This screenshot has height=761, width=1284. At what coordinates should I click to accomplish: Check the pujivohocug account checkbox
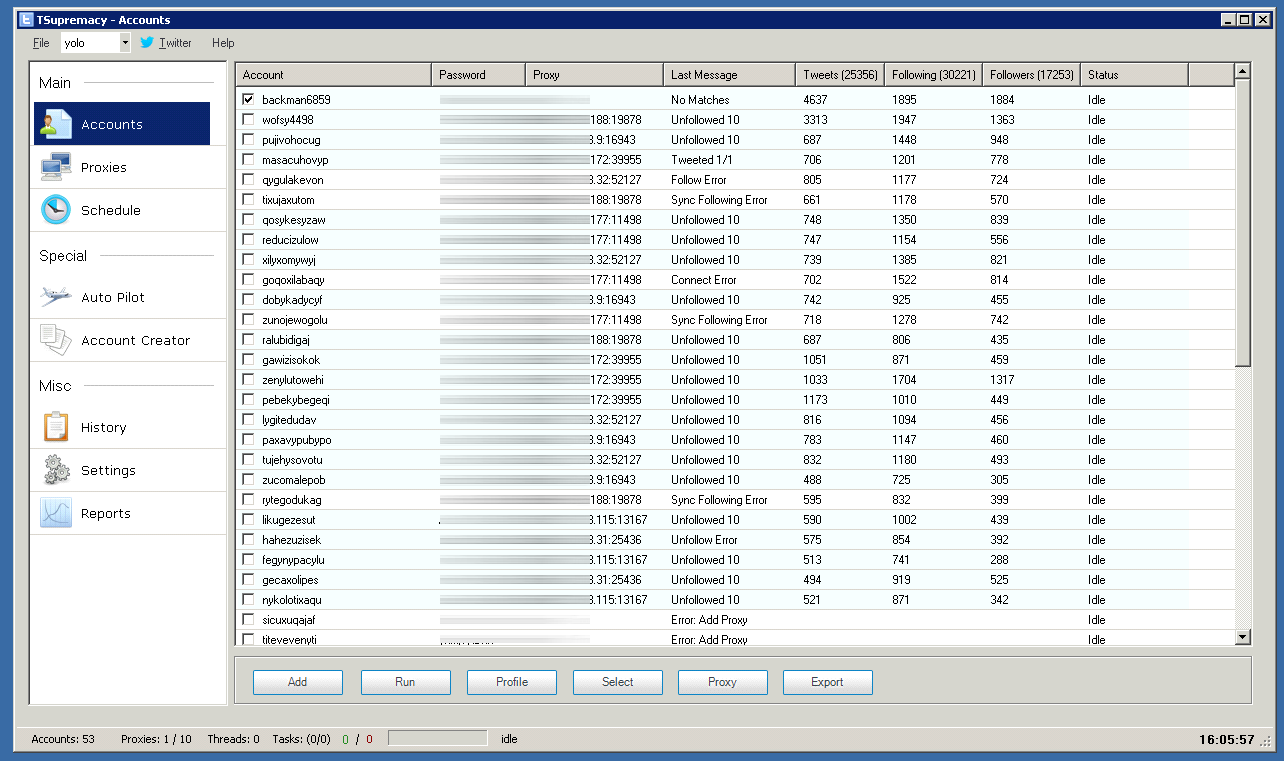coord(248,140)
